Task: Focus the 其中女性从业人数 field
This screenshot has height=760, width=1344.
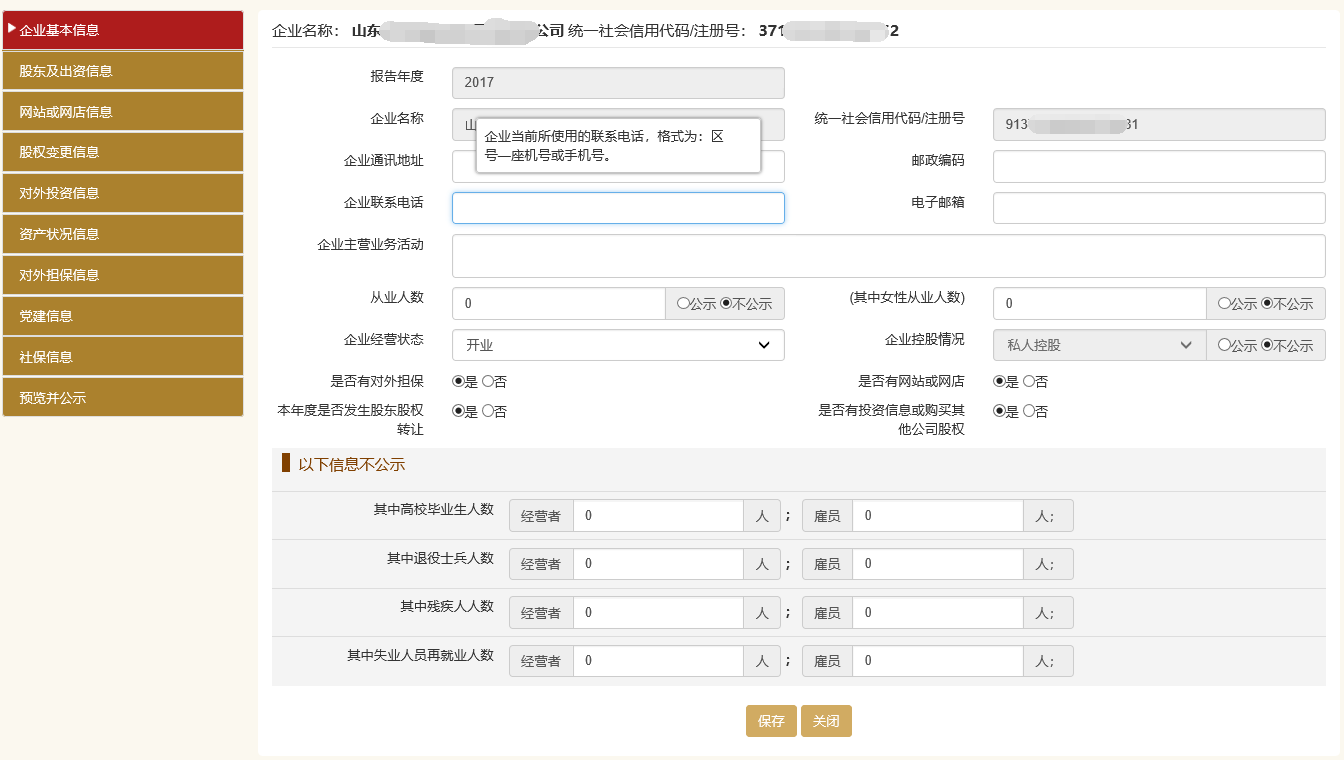Action: pos(1100,303)
